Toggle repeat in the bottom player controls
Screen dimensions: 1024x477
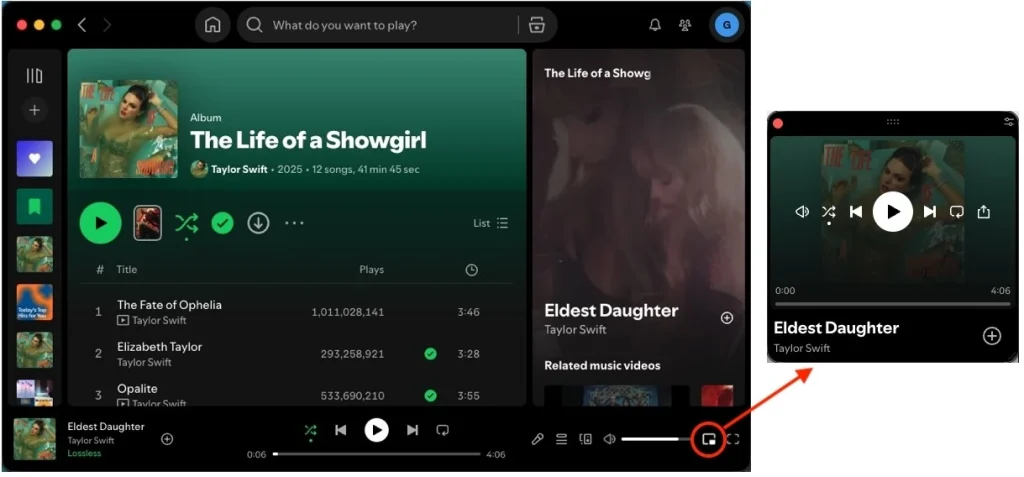tap(443, 430)
